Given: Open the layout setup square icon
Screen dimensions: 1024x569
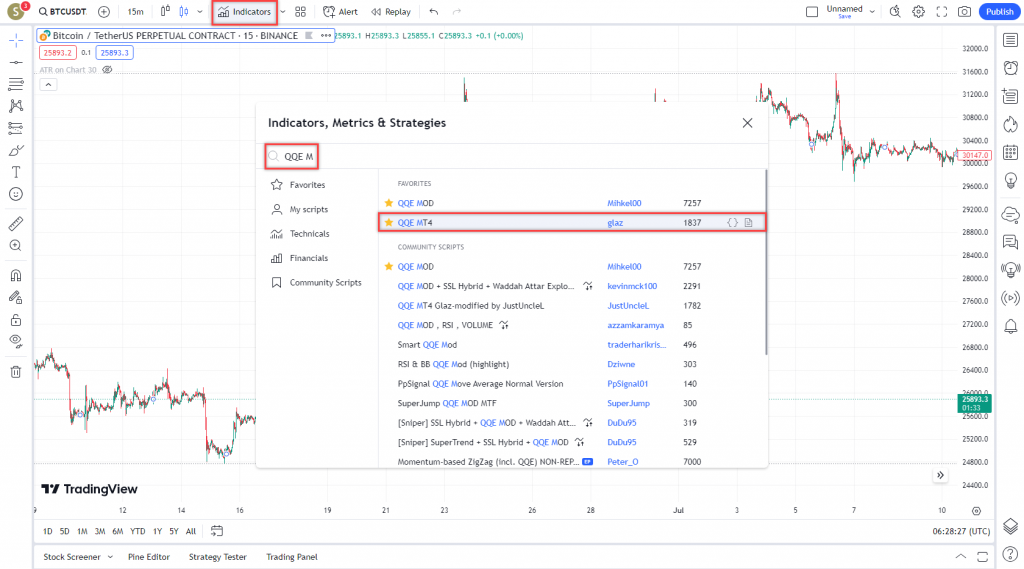Looking at the screenshot, I should (812, 12).
